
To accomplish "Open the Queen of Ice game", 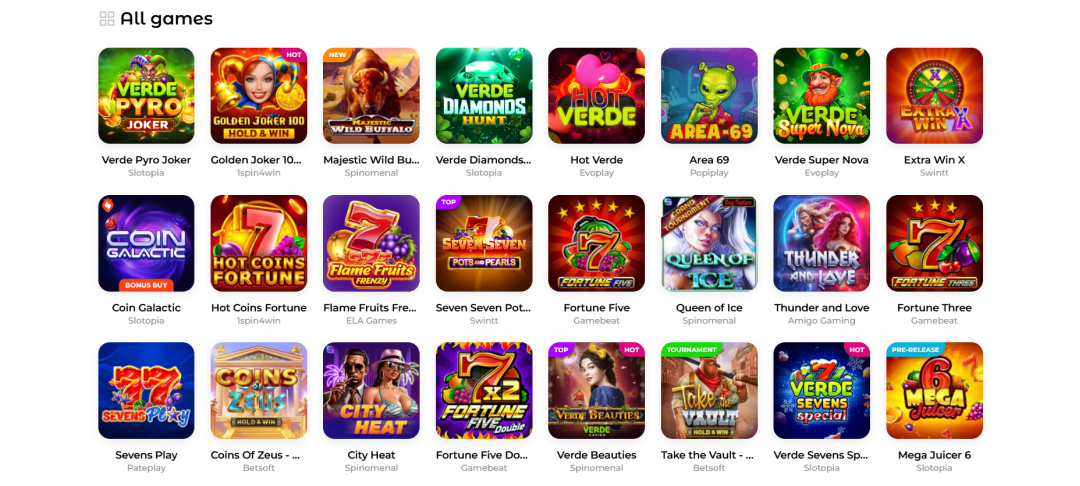I will click(x=709, y=243).
